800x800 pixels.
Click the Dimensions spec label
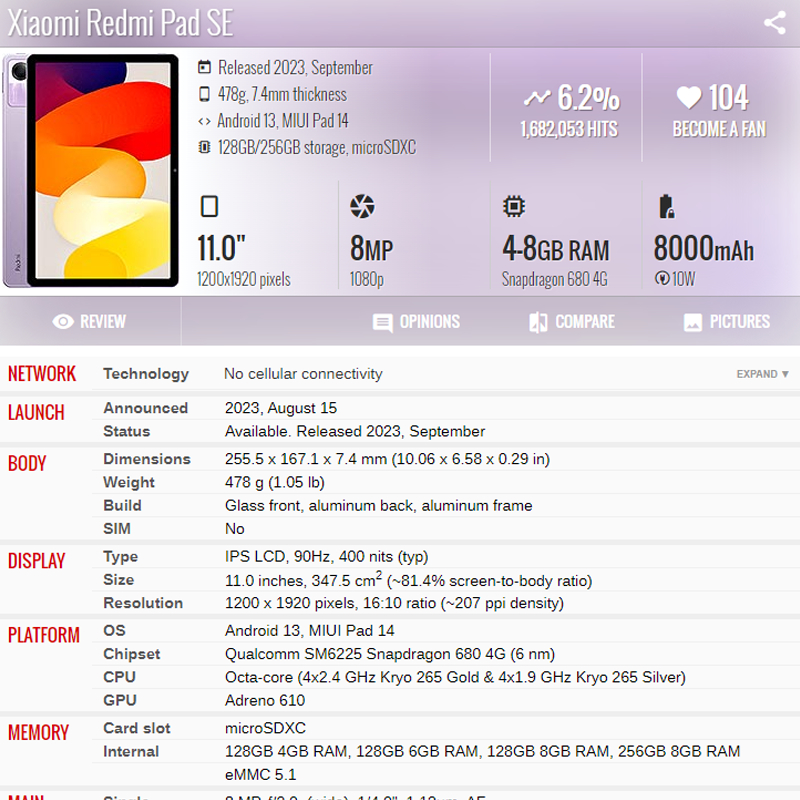point(147,459)
